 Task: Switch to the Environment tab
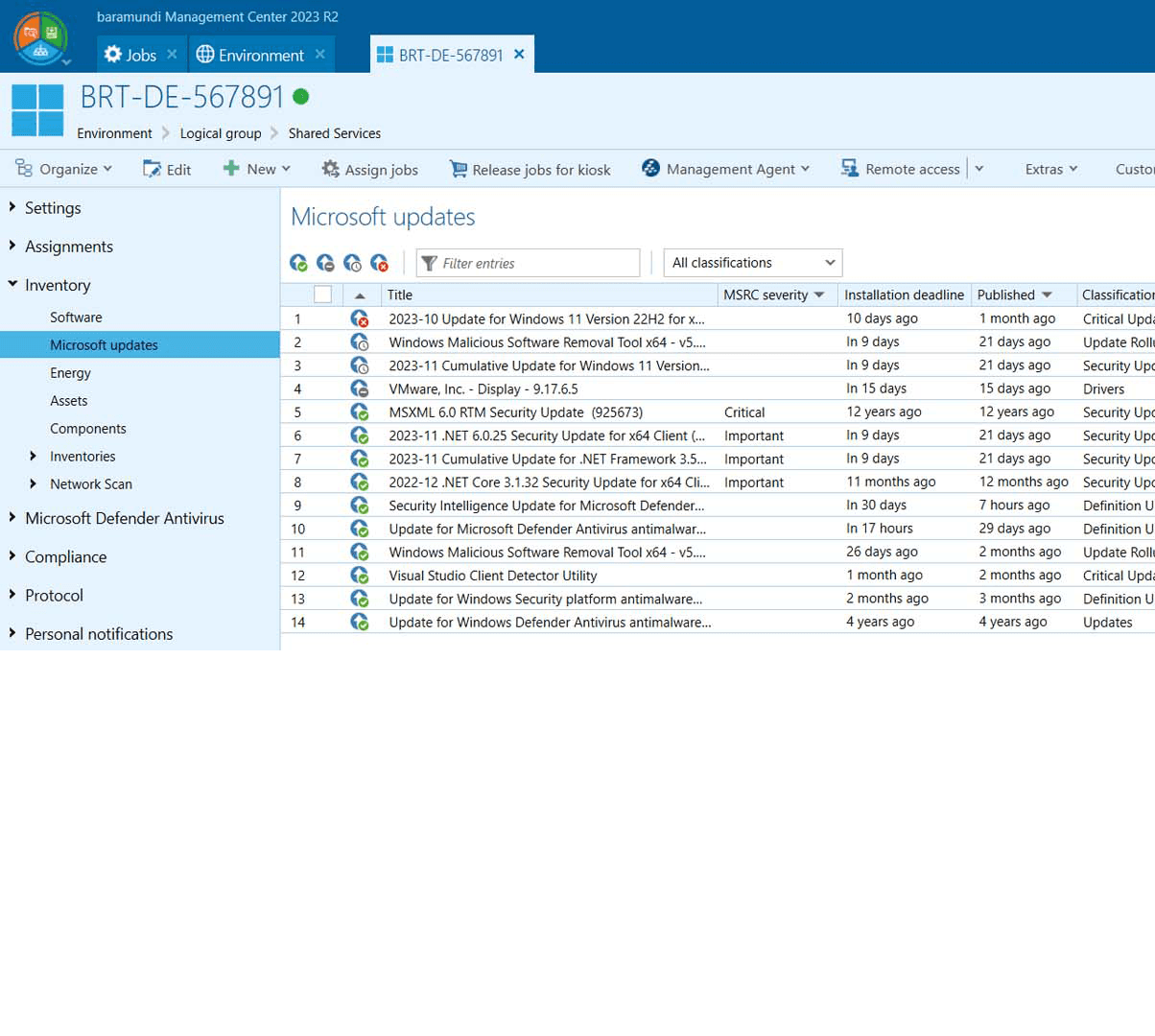[261, 56]
